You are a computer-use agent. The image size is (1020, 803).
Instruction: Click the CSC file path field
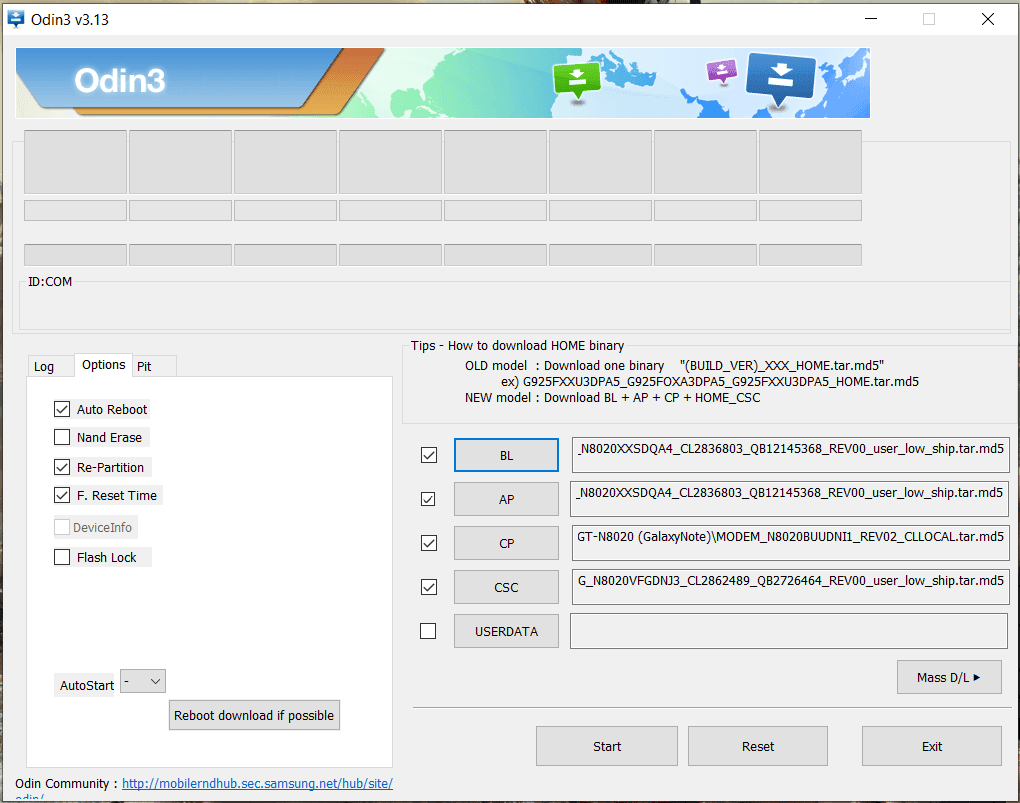790,587
